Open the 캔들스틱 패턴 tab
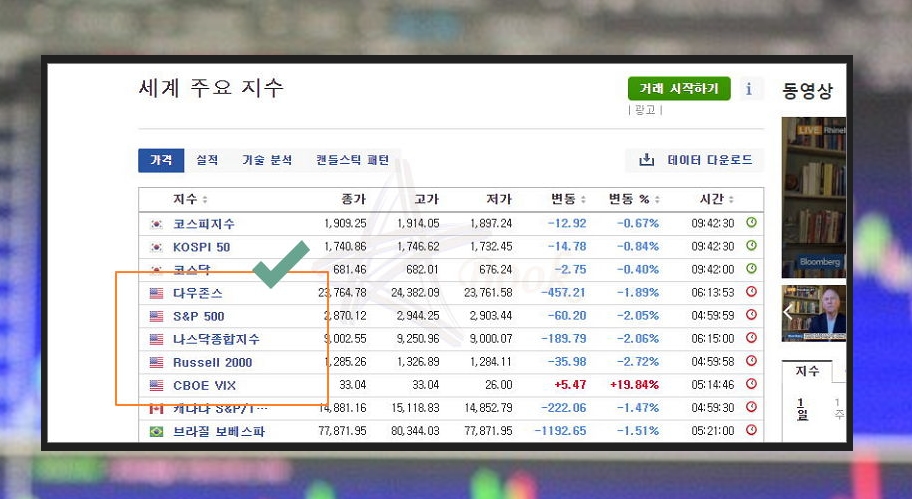Image resolution: width=912 pixels, height=499 pixels. [352, 160]
